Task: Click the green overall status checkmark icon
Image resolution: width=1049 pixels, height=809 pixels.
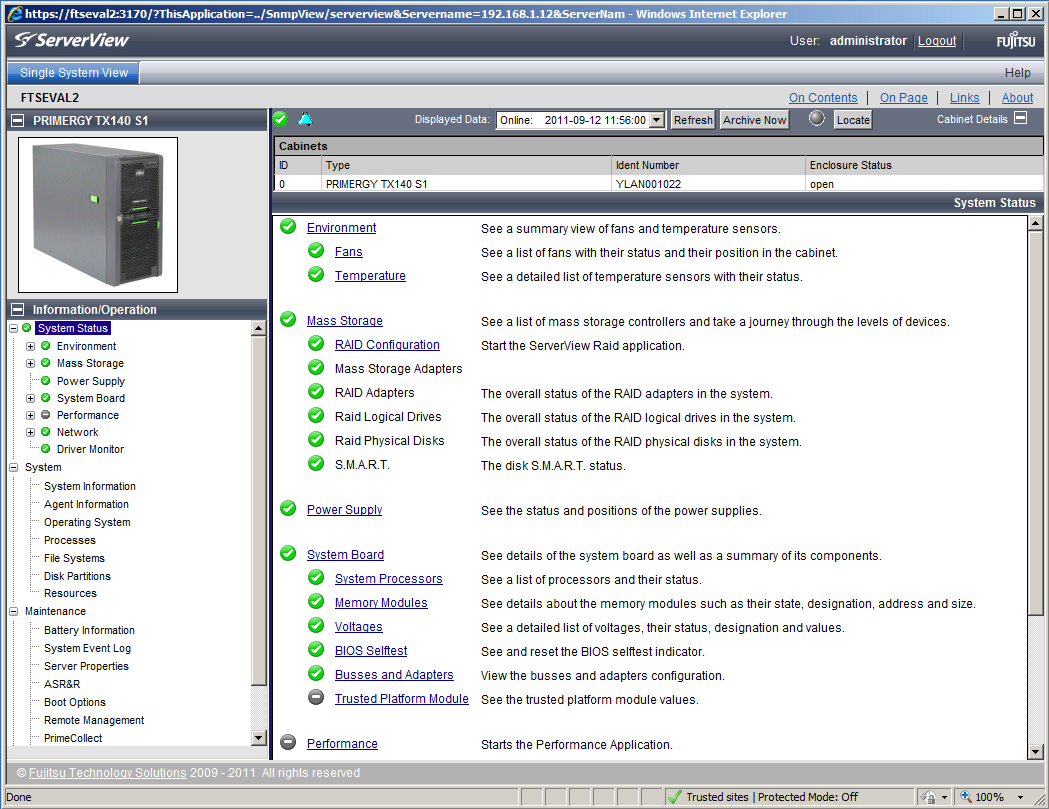Action: (280, 120)
